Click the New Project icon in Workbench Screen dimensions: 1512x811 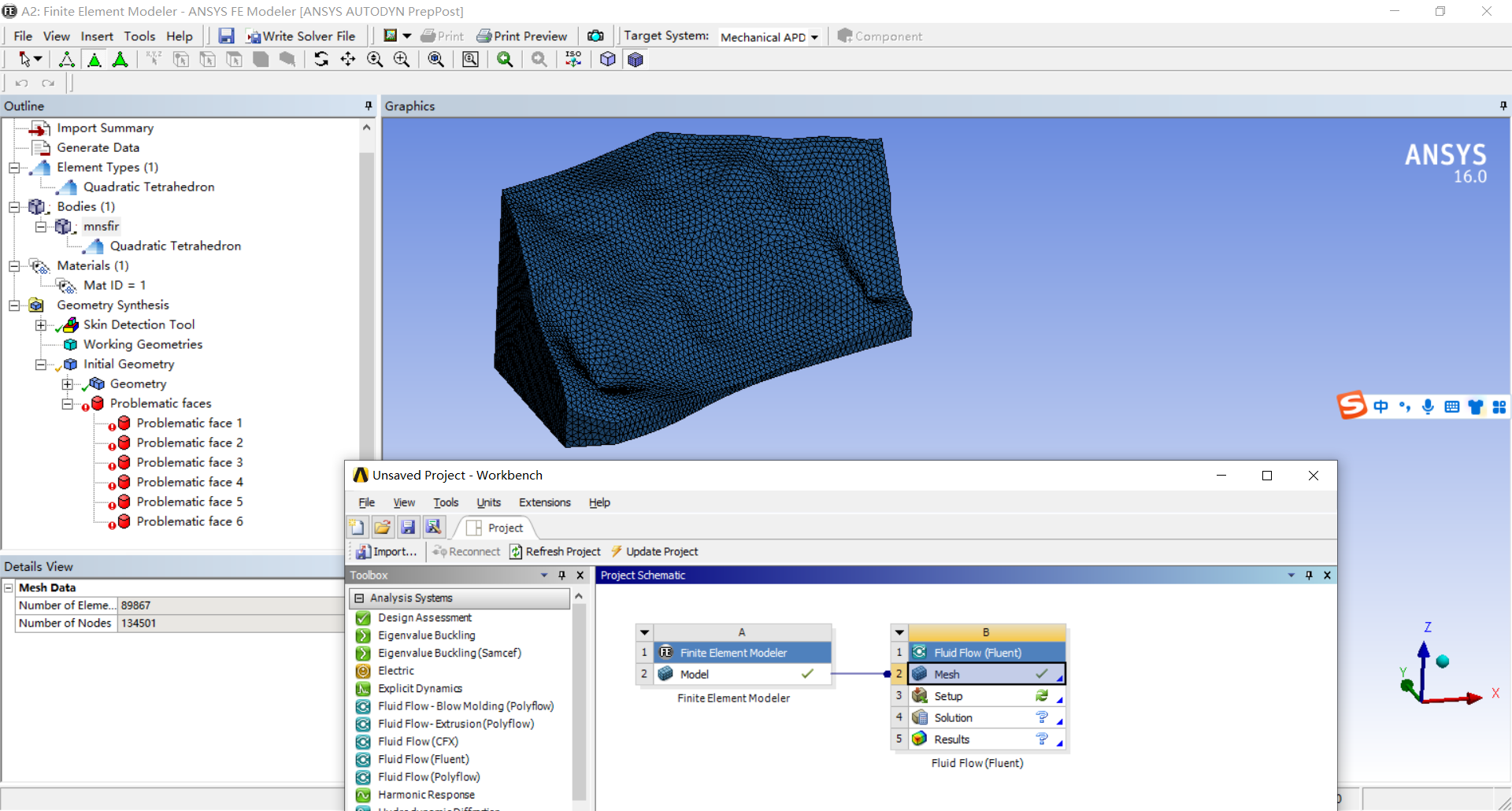(x=358, y=527)
